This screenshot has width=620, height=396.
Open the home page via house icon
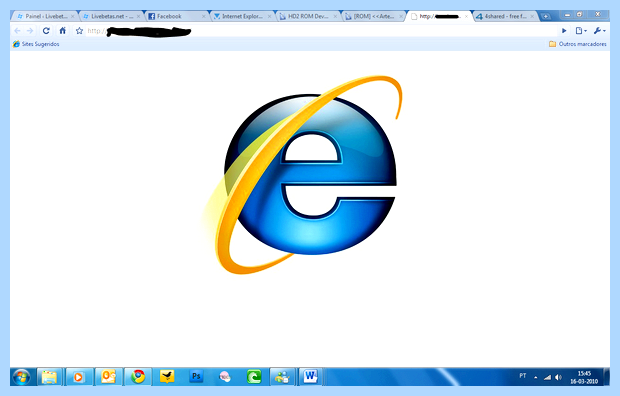point(62,30)
